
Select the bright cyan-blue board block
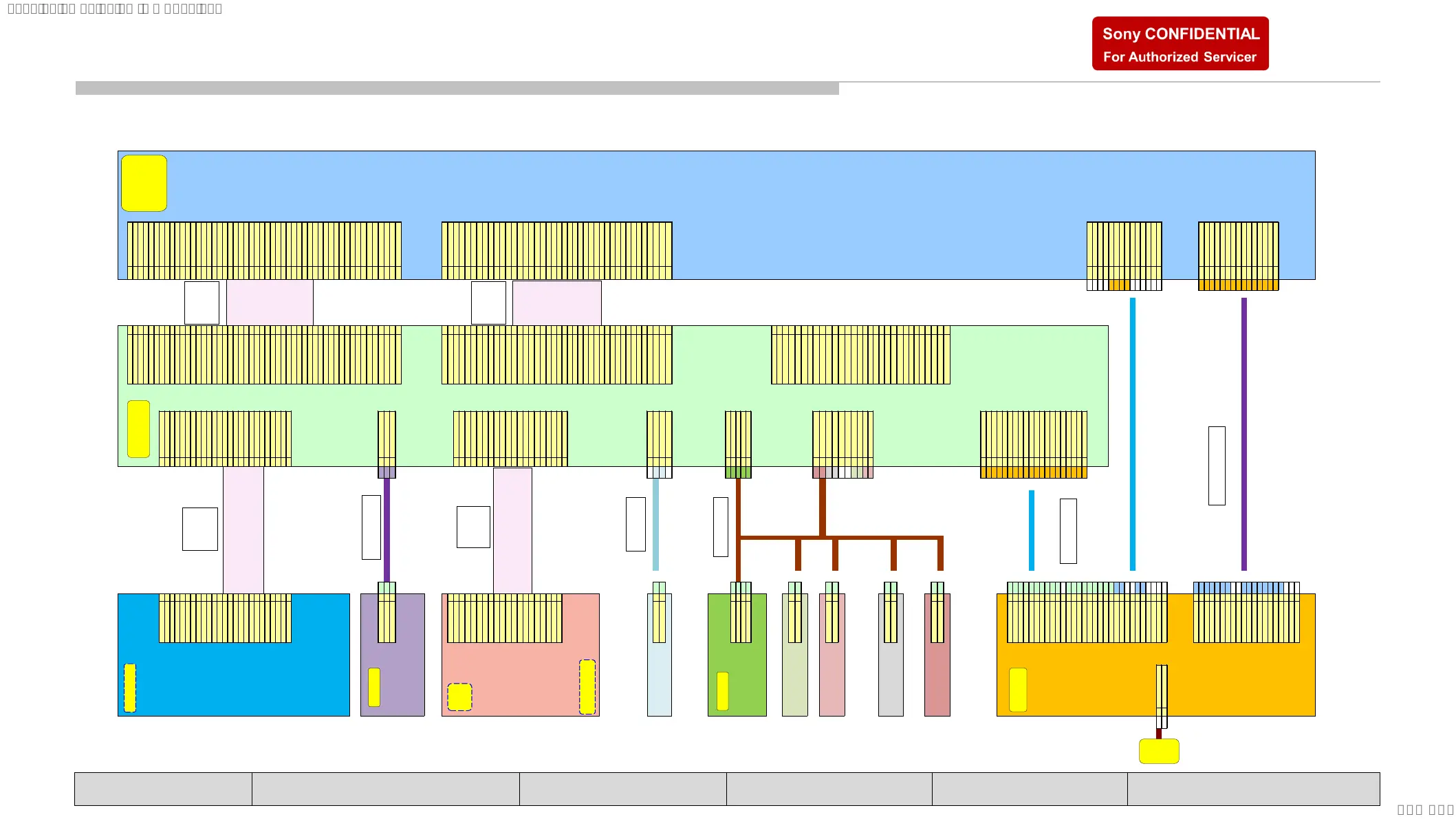[233, 655]
